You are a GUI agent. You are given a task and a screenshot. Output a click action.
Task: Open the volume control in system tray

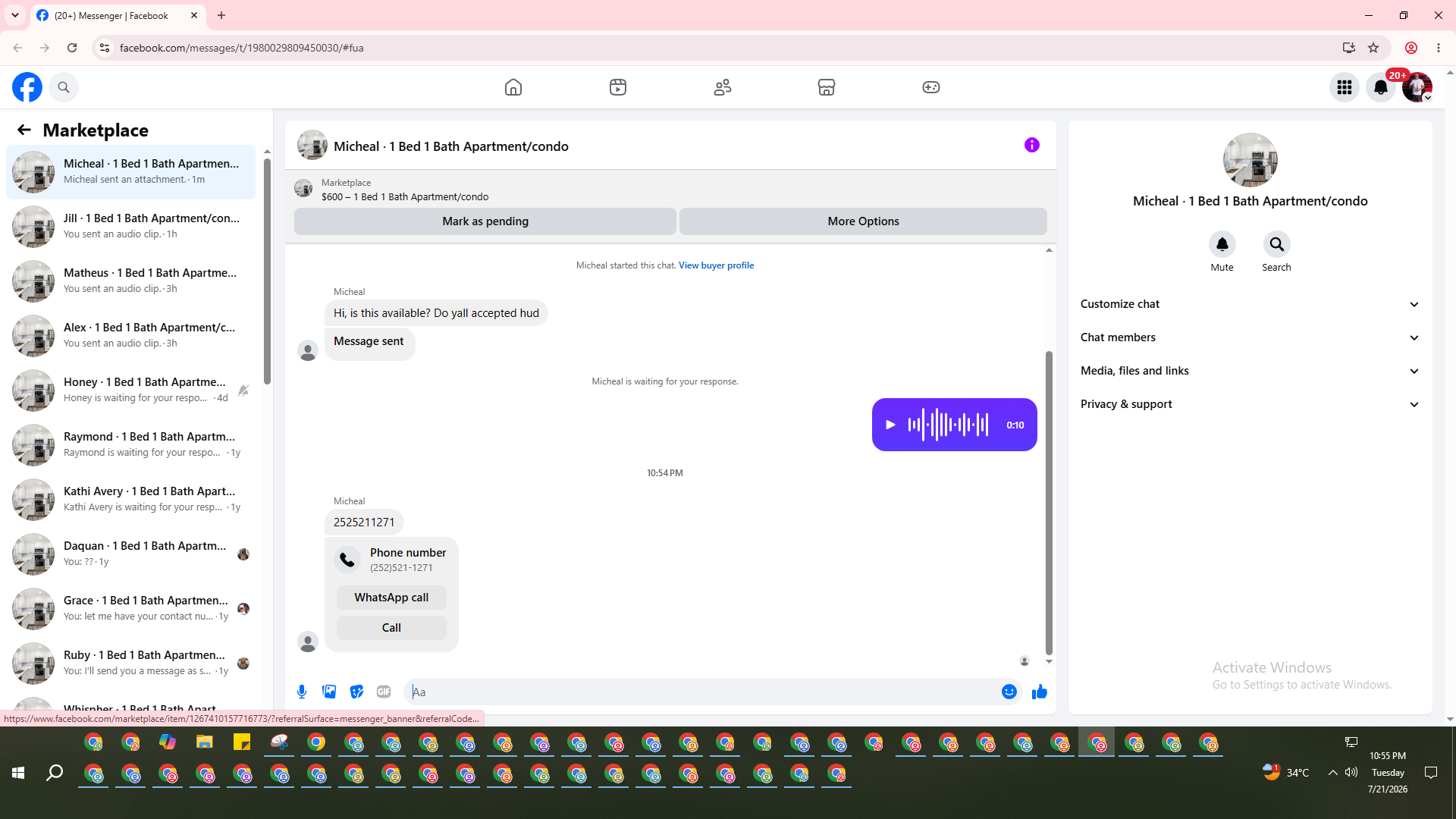(1351, 773)
